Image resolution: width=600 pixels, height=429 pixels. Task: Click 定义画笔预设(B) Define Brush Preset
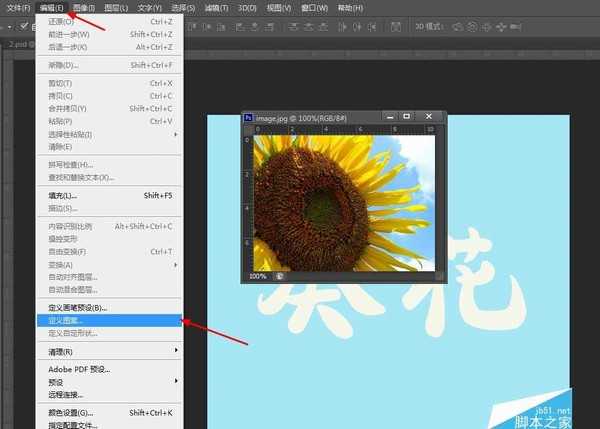point(78,307)
